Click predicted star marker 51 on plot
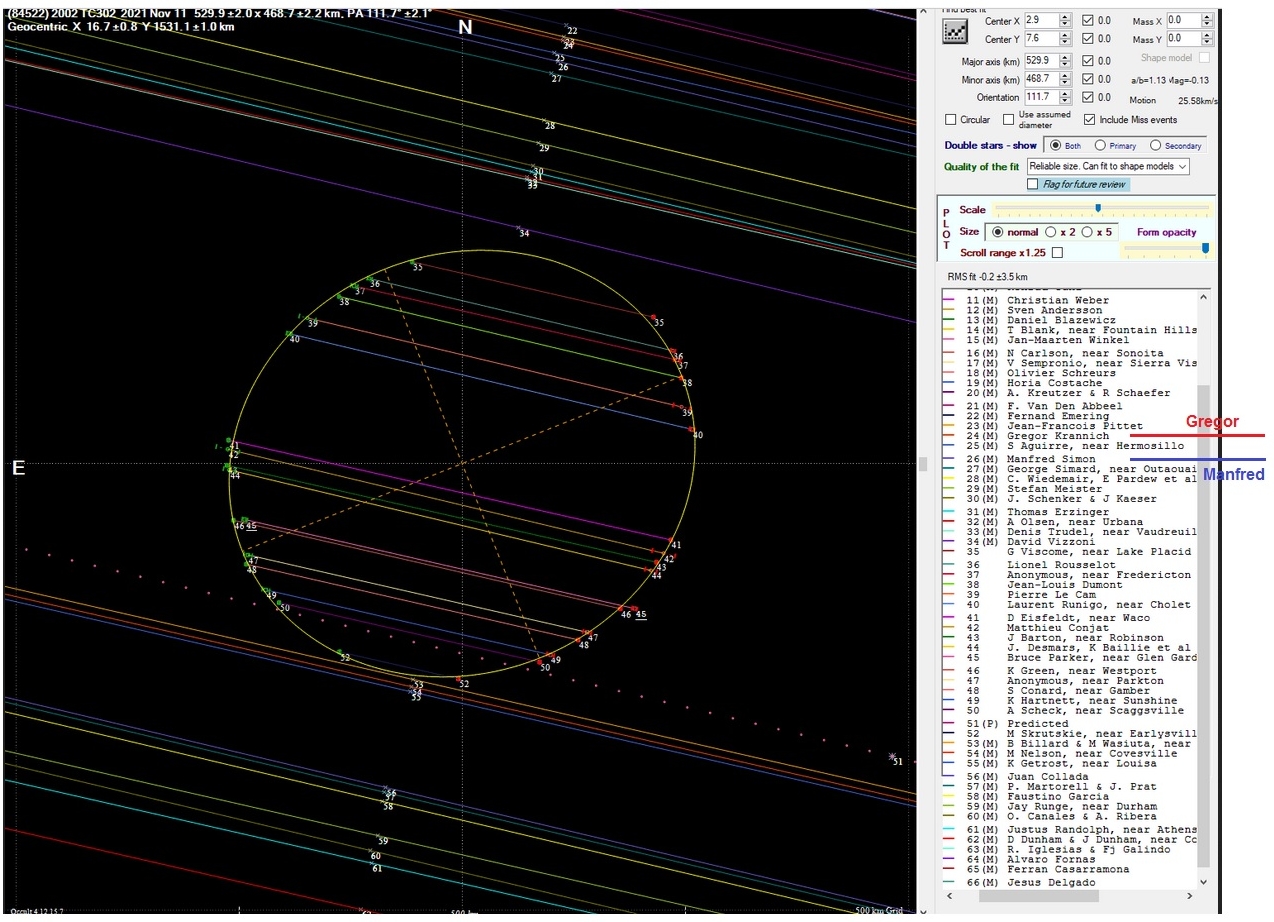This screenshot has width=1274, height=922. (894, 757)
